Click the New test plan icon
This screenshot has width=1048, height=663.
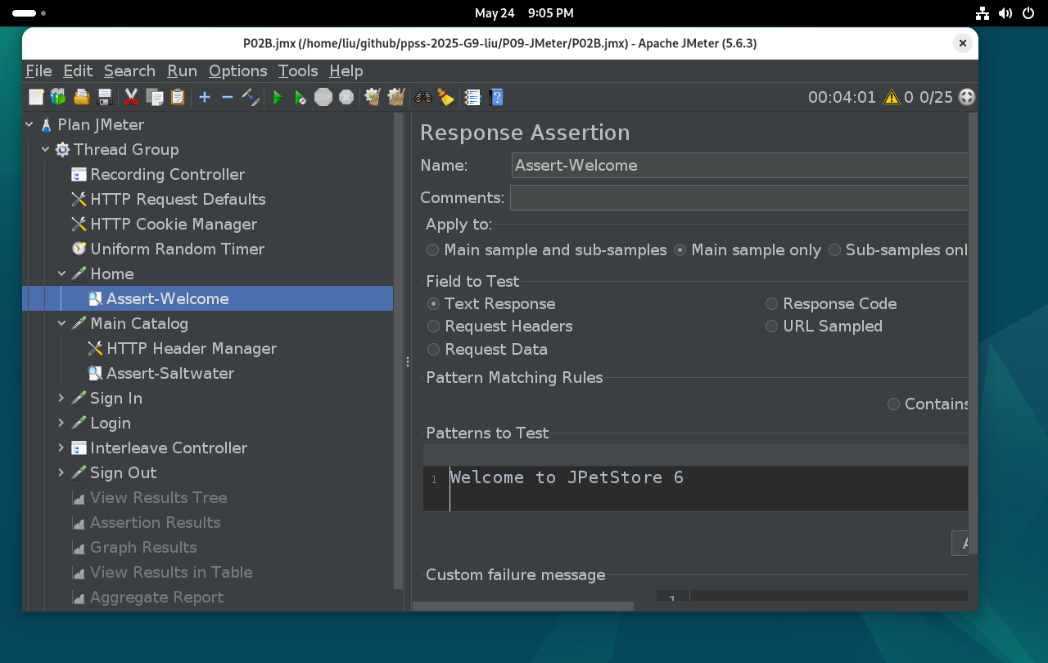point(36,98)
